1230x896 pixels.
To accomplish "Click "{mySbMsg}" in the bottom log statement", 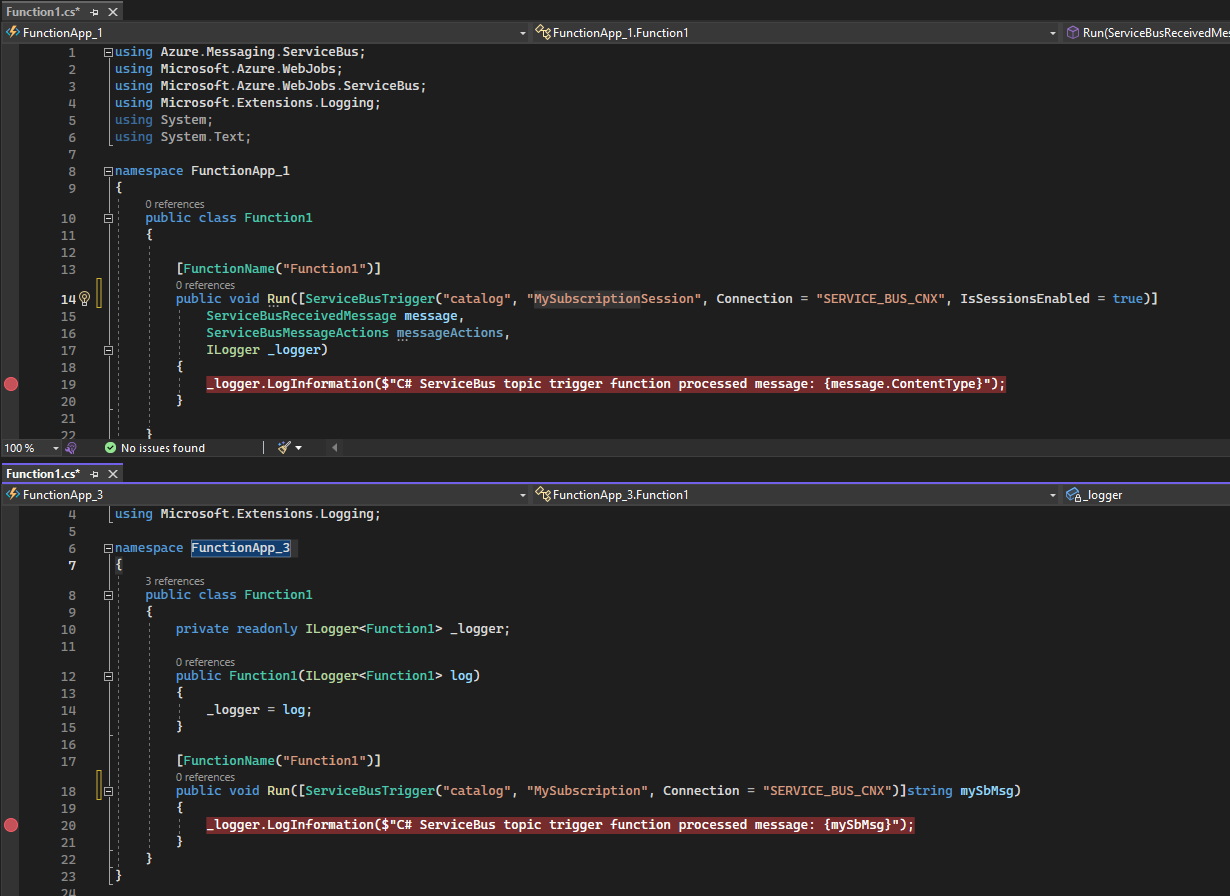I will pyautogui.click(x=860, y=825).
